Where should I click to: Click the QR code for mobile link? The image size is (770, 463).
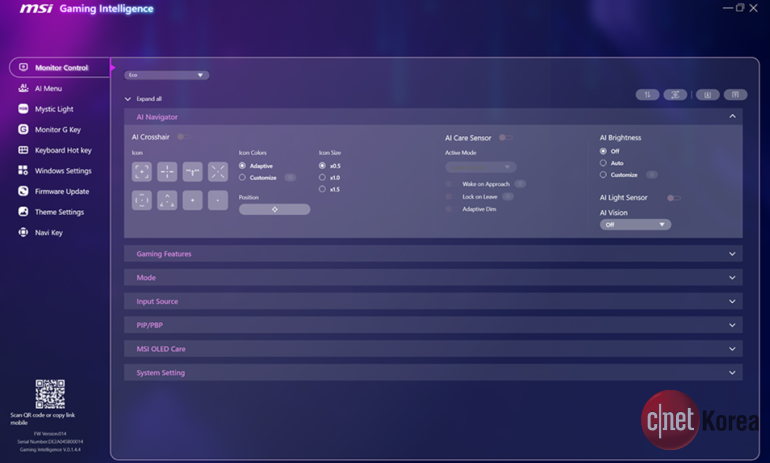[x=50, y=394]
